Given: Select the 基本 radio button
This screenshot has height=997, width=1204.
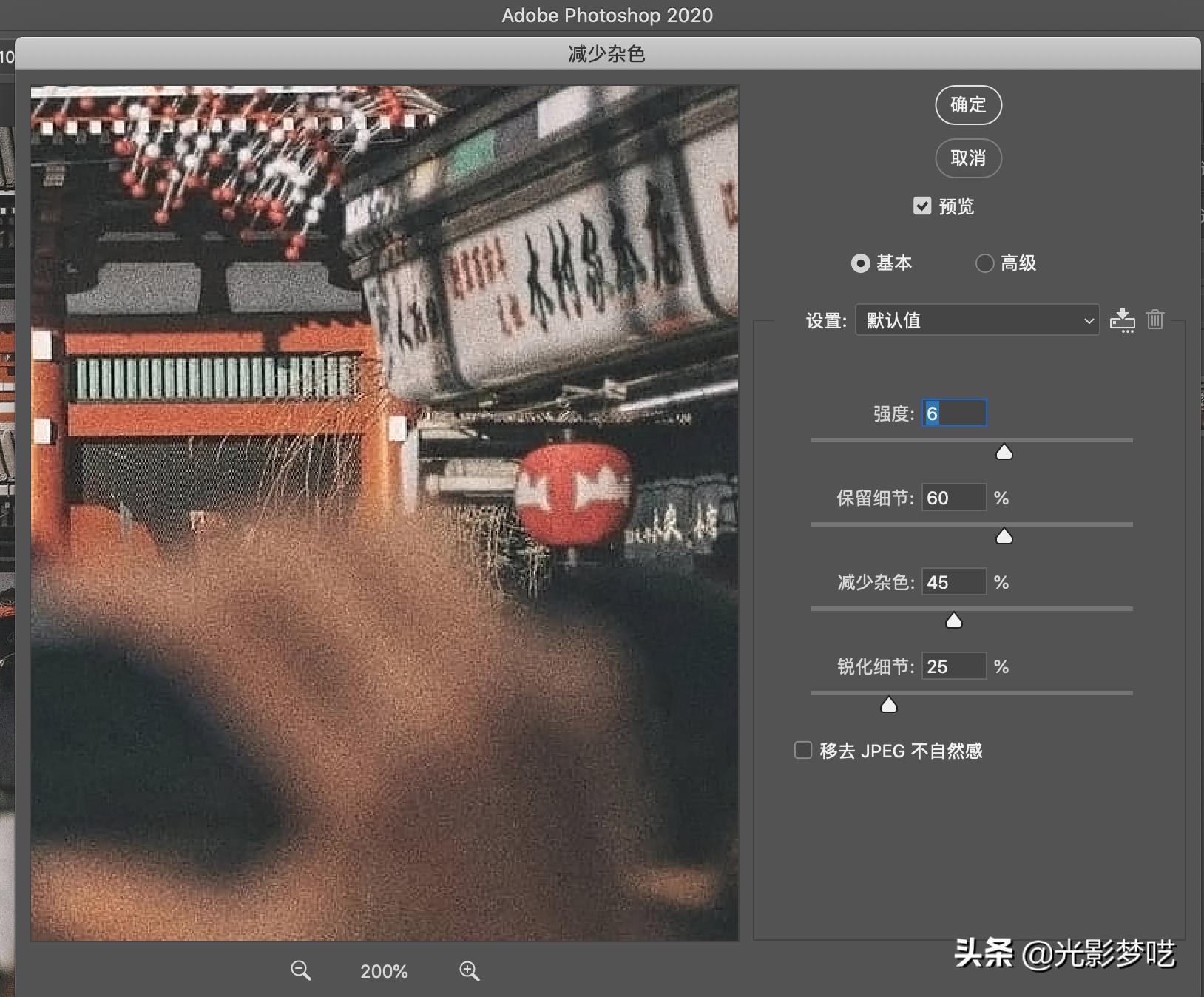Looking at the screenshot, I should click(861, 263).
